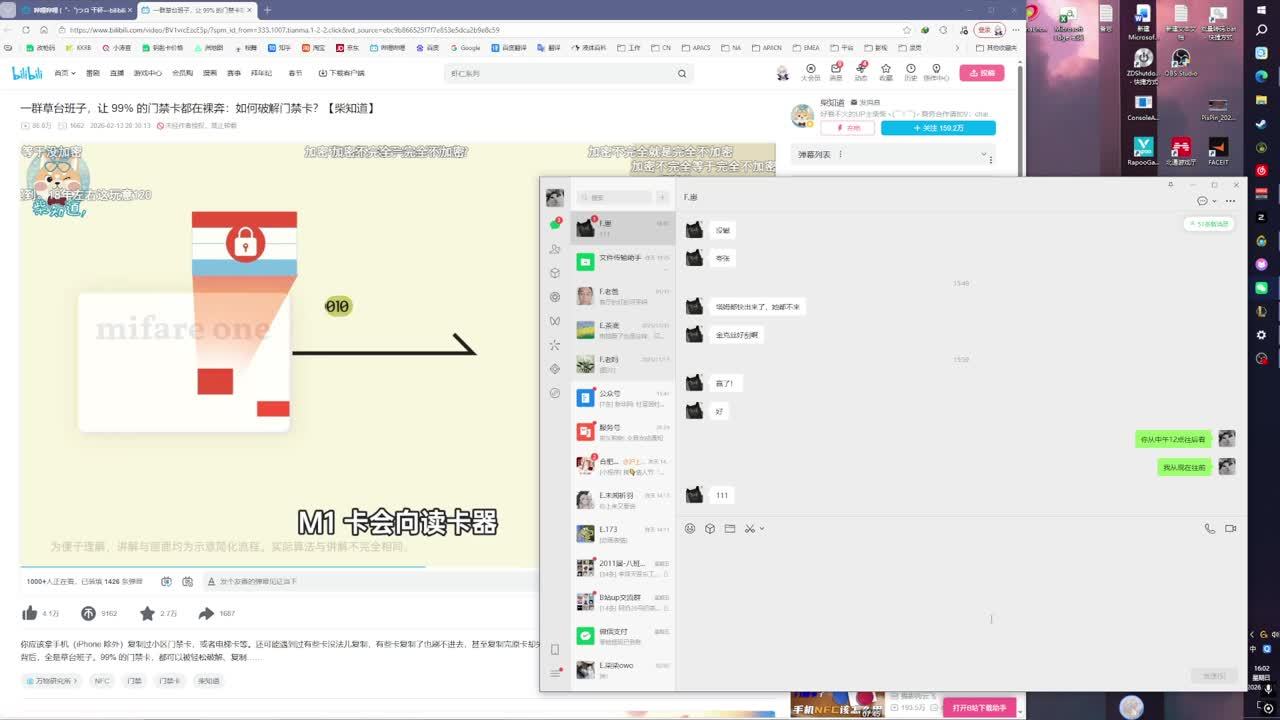Open the file folder icon in chat toolbar
Viewport: 1280px width, 720px height.
coord(730,528)
